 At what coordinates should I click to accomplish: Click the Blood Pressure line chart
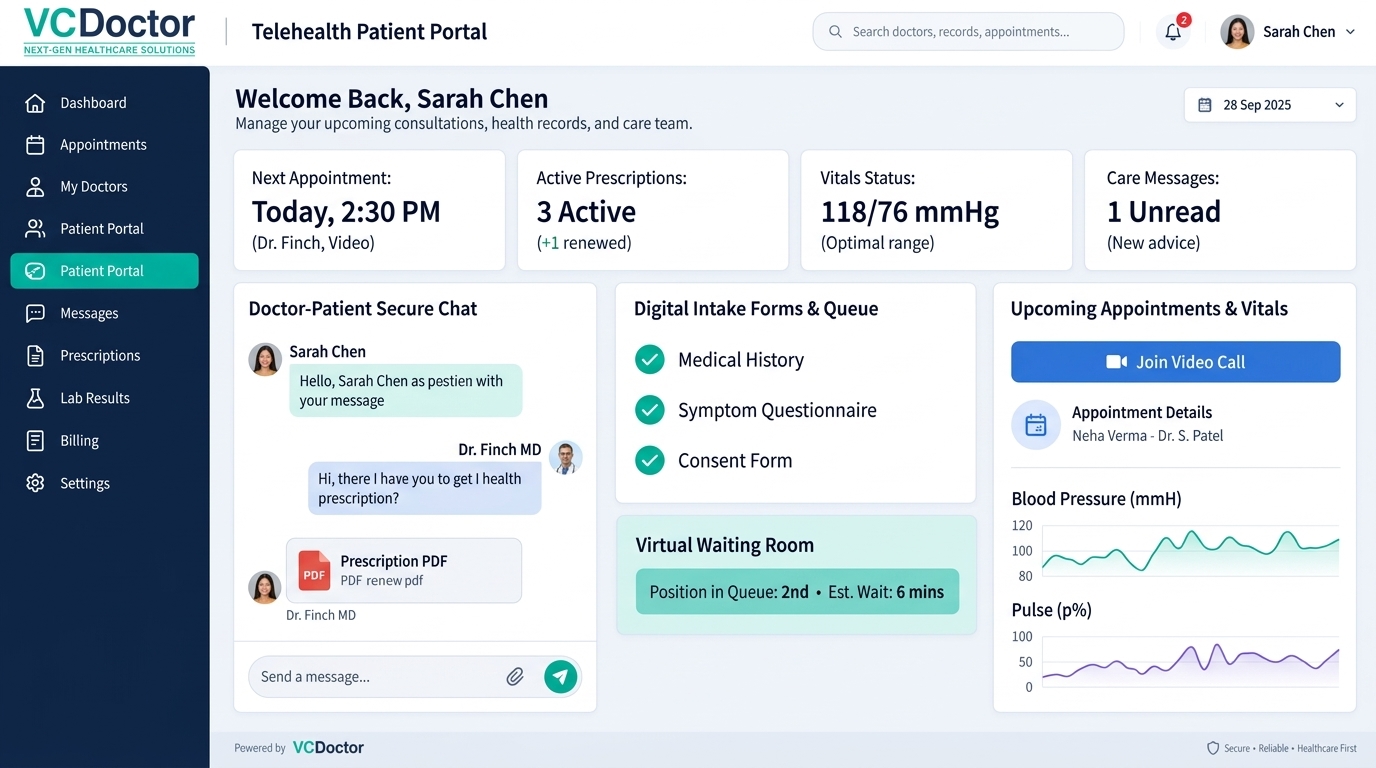[x=1190, y=551]
